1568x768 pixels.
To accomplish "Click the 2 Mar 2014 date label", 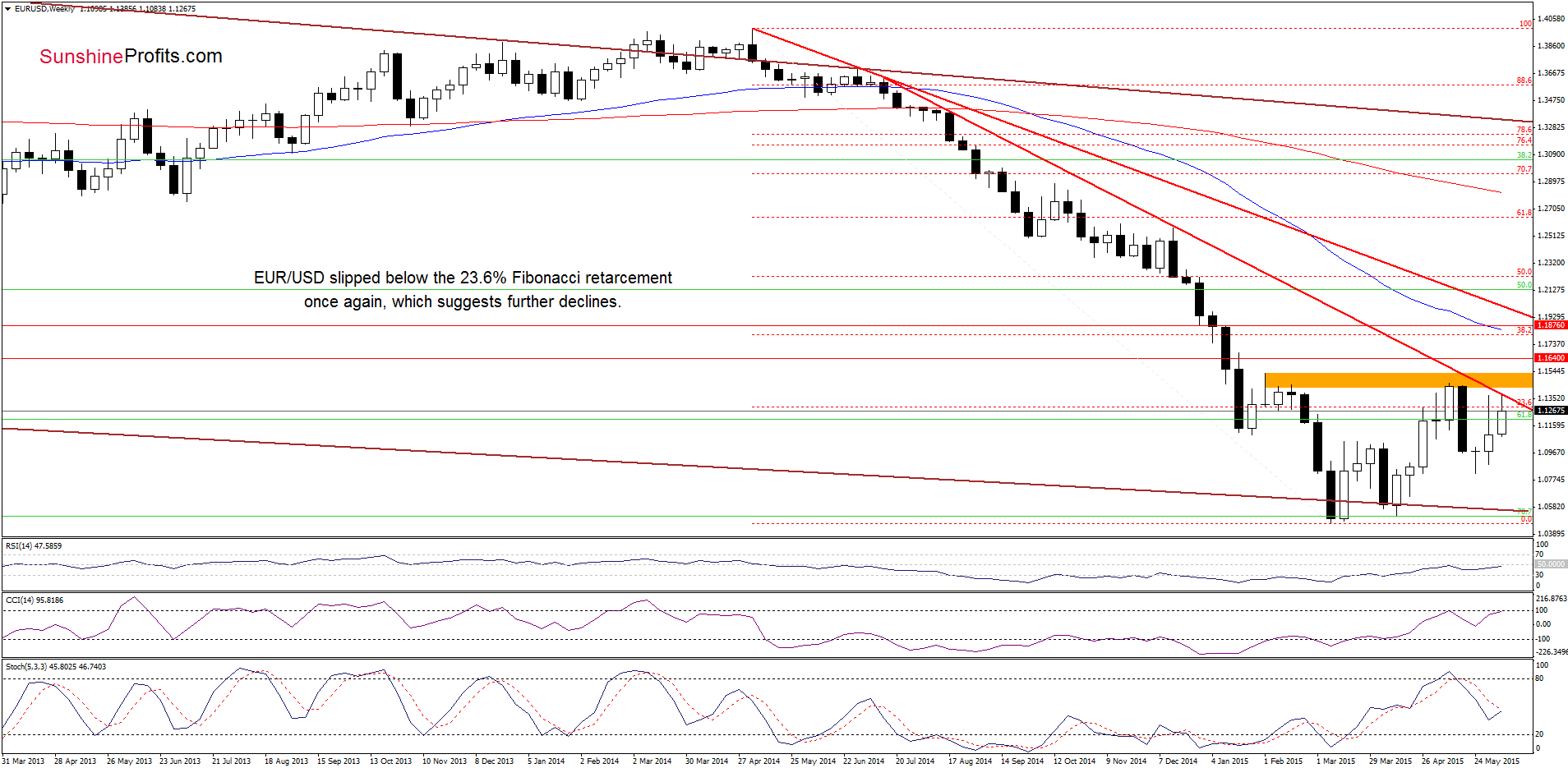I will [x=652, y=761].
